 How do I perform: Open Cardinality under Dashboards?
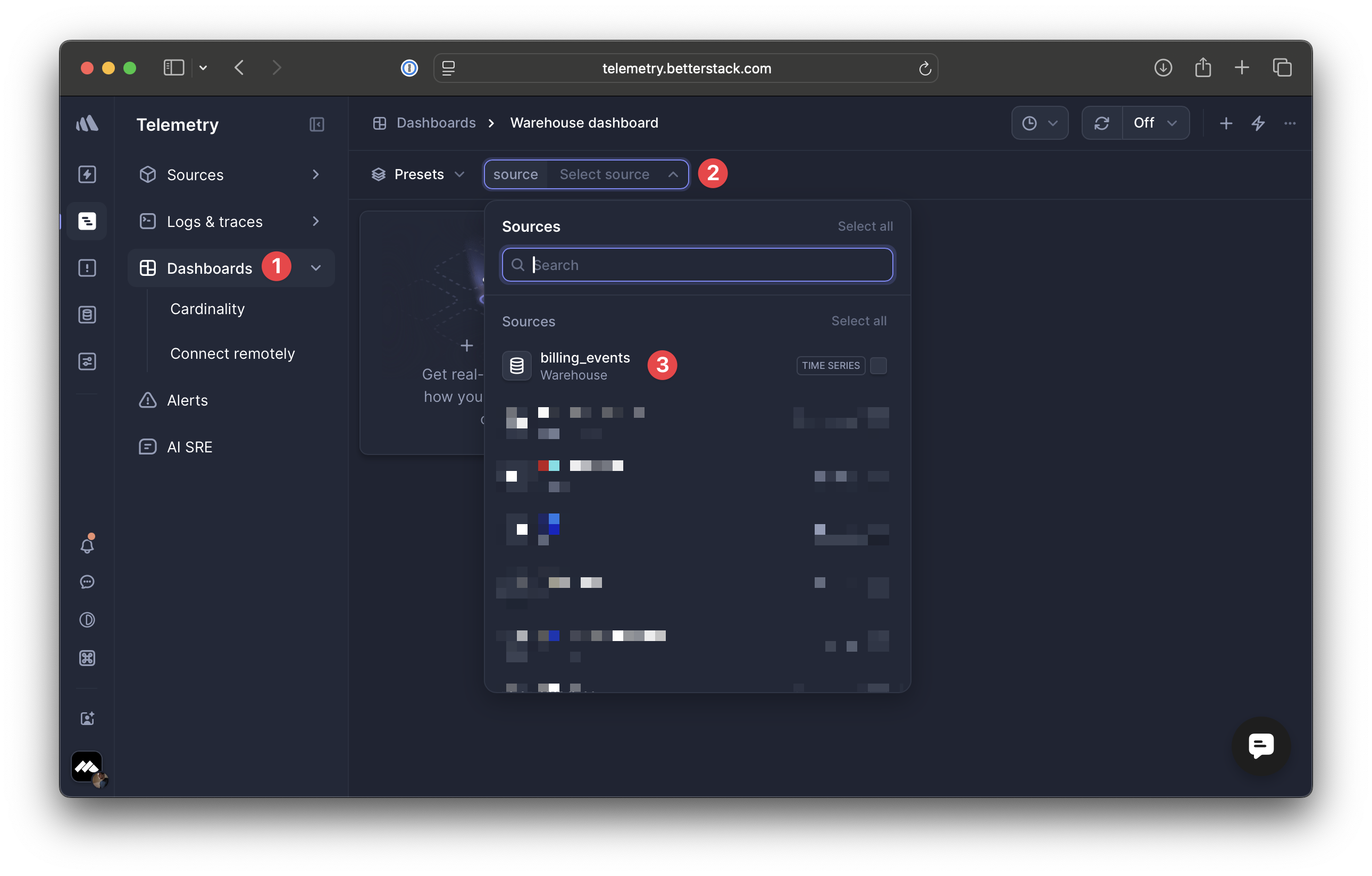tap(207, 309)
